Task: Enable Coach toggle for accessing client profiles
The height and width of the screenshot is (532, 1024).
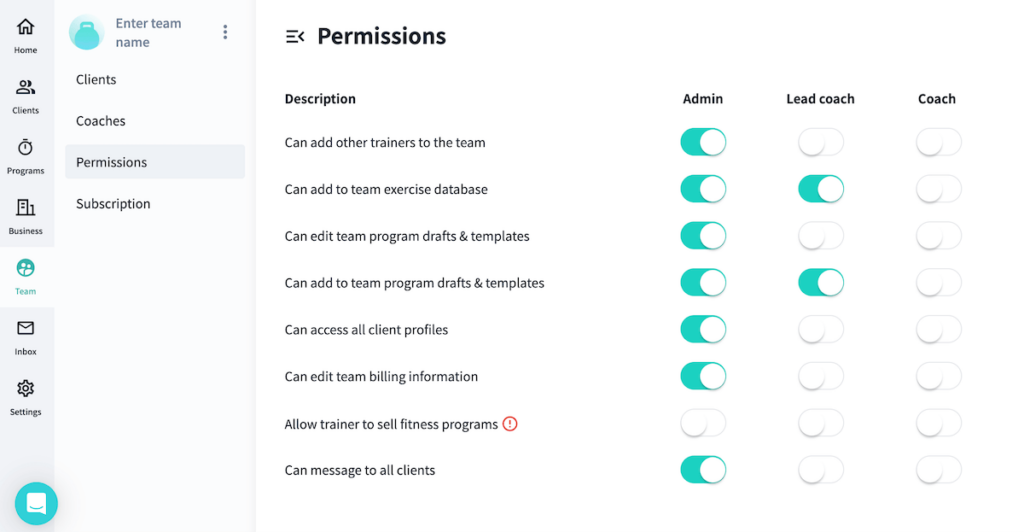Action: 938,330
